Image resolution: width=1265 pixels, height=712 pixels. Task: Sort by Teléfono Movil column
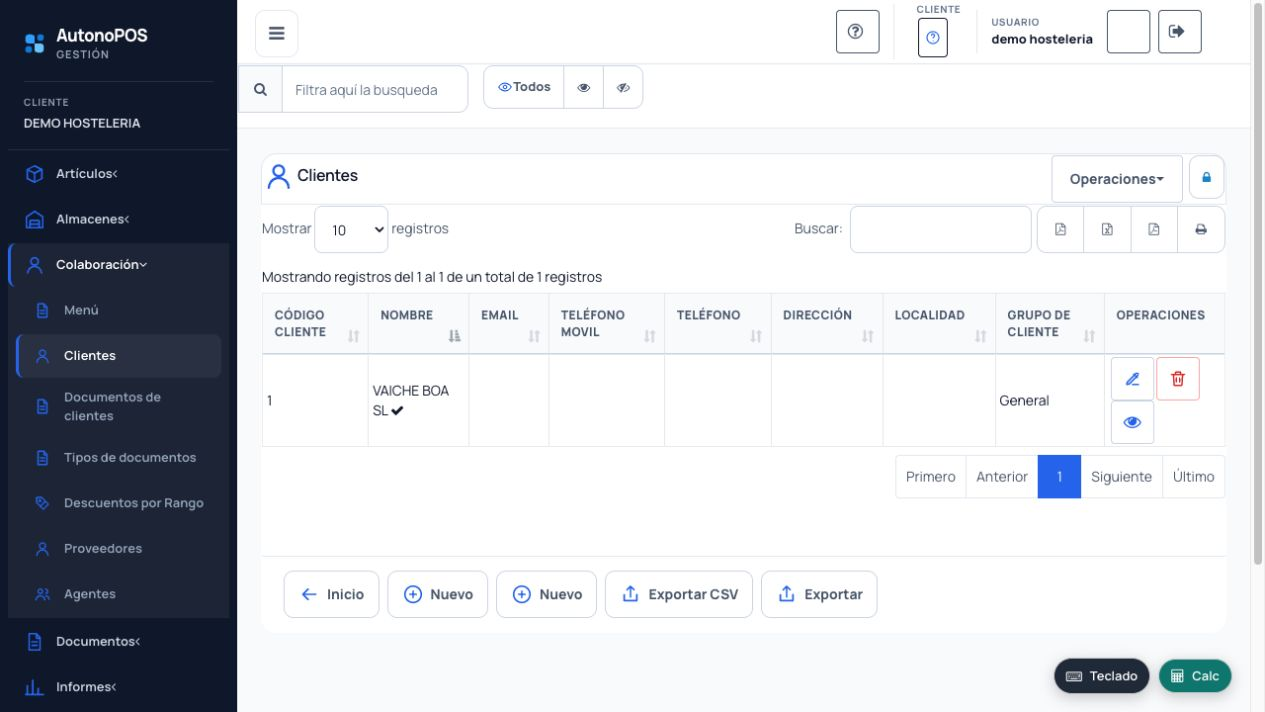tap(606, 324)
